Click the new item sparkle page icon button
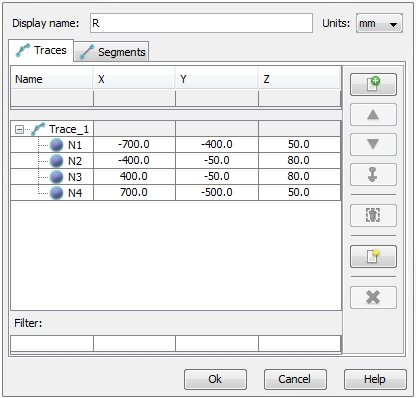 [x=373, y=256]
